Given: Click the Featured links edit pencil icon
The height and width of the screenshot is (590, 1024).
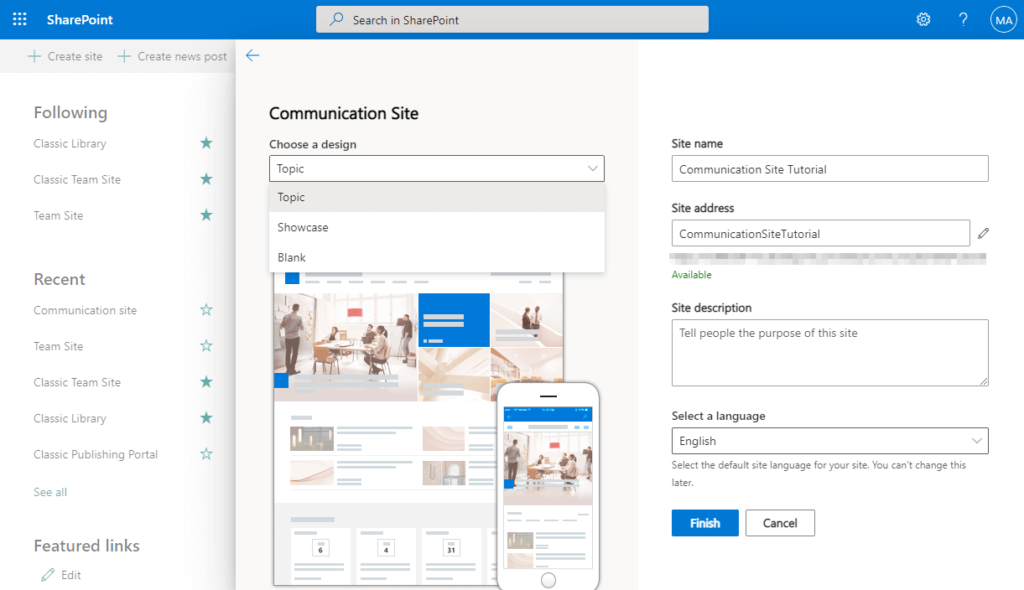Looking at the screenshot, I should click(x=48, y=575).
